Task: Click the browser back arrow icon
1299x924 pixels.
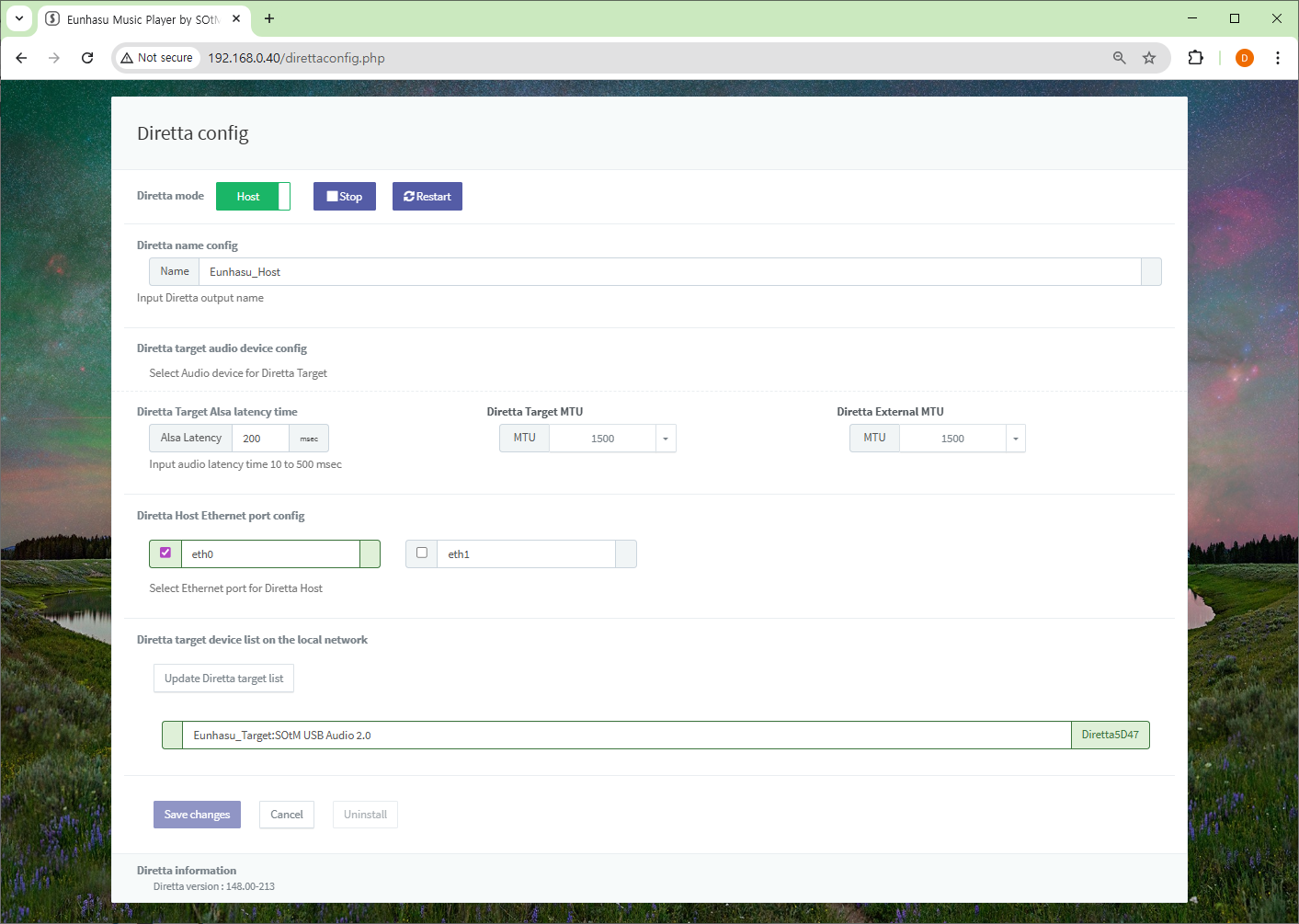Action: [21, 58]
